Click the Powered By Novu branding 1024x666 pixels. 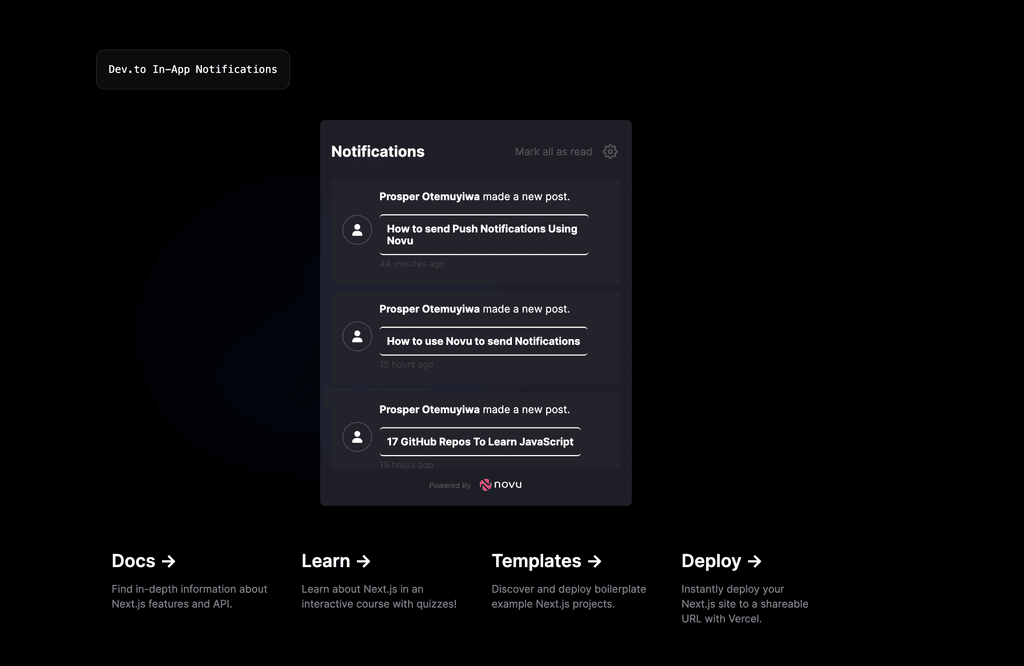(x=476, y=484)
